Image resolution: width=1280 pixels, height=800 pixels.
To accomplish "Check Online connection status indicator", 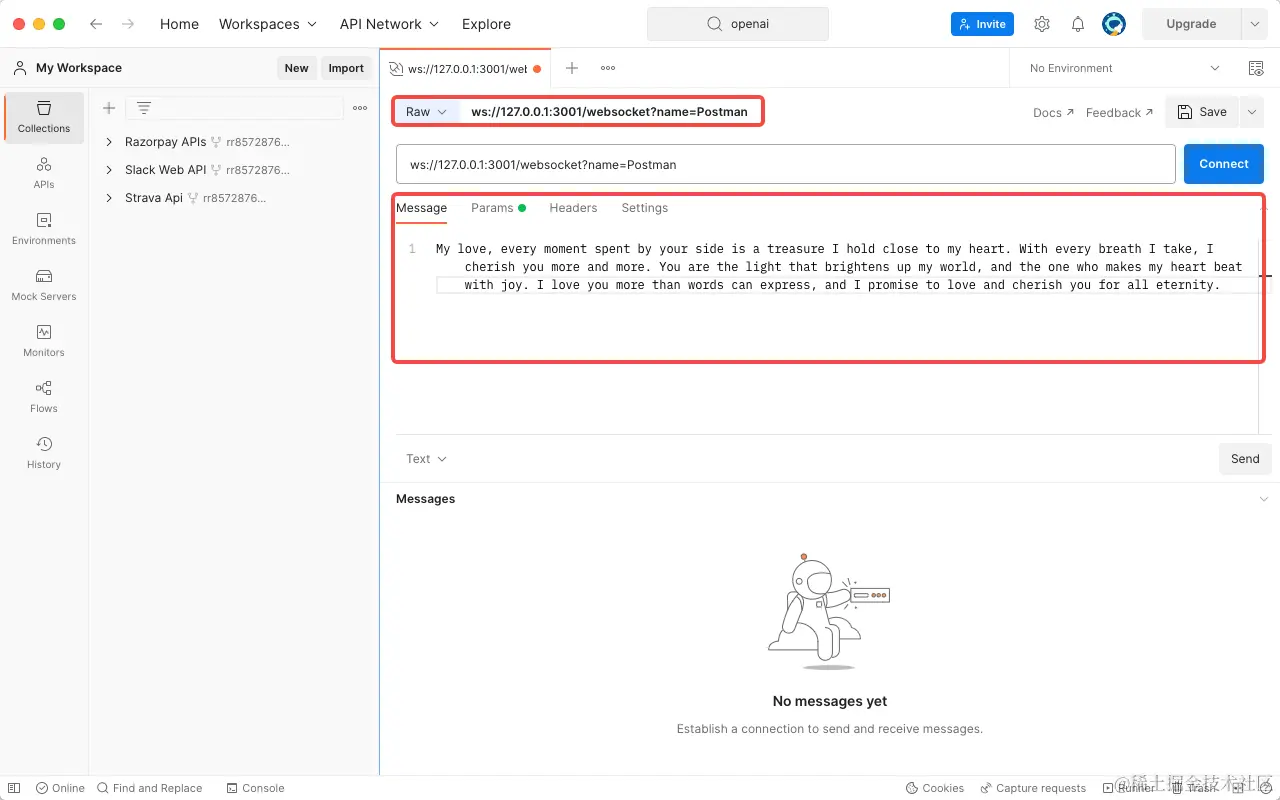I will pyautogui.click(x=59, y=788).
